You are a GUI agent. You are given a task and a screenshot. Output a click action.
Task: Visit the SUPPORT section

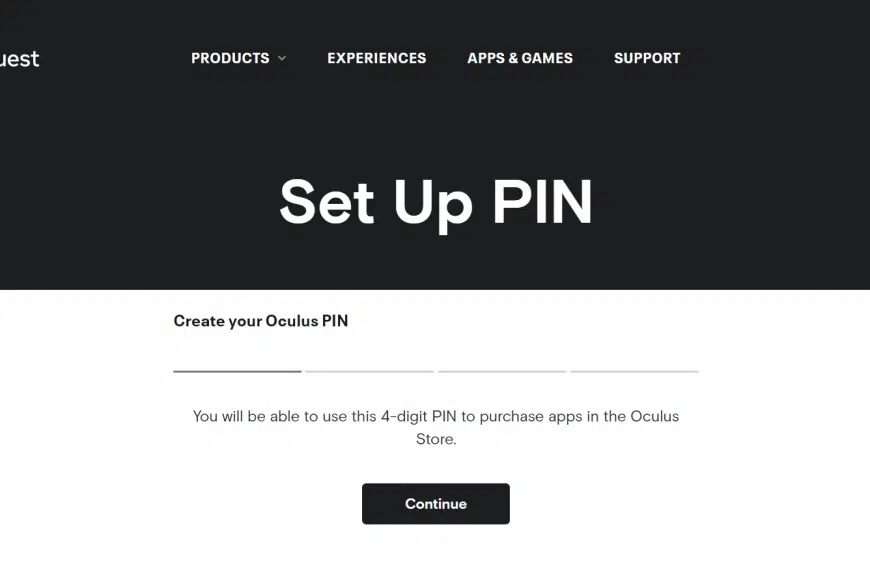pos(647,58)
